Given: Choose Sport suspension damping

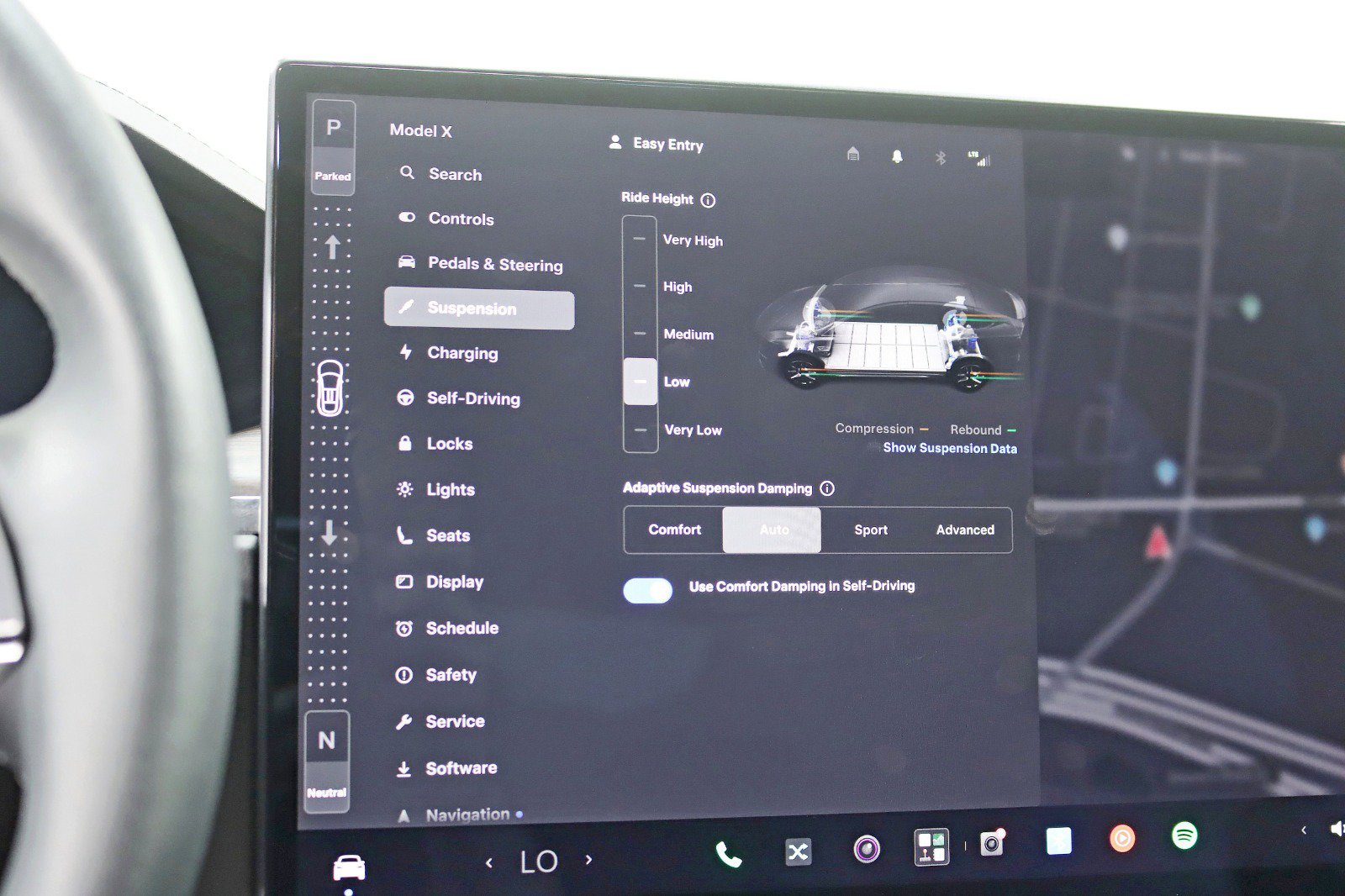Looking at the screenshot, I should [871, 530].
